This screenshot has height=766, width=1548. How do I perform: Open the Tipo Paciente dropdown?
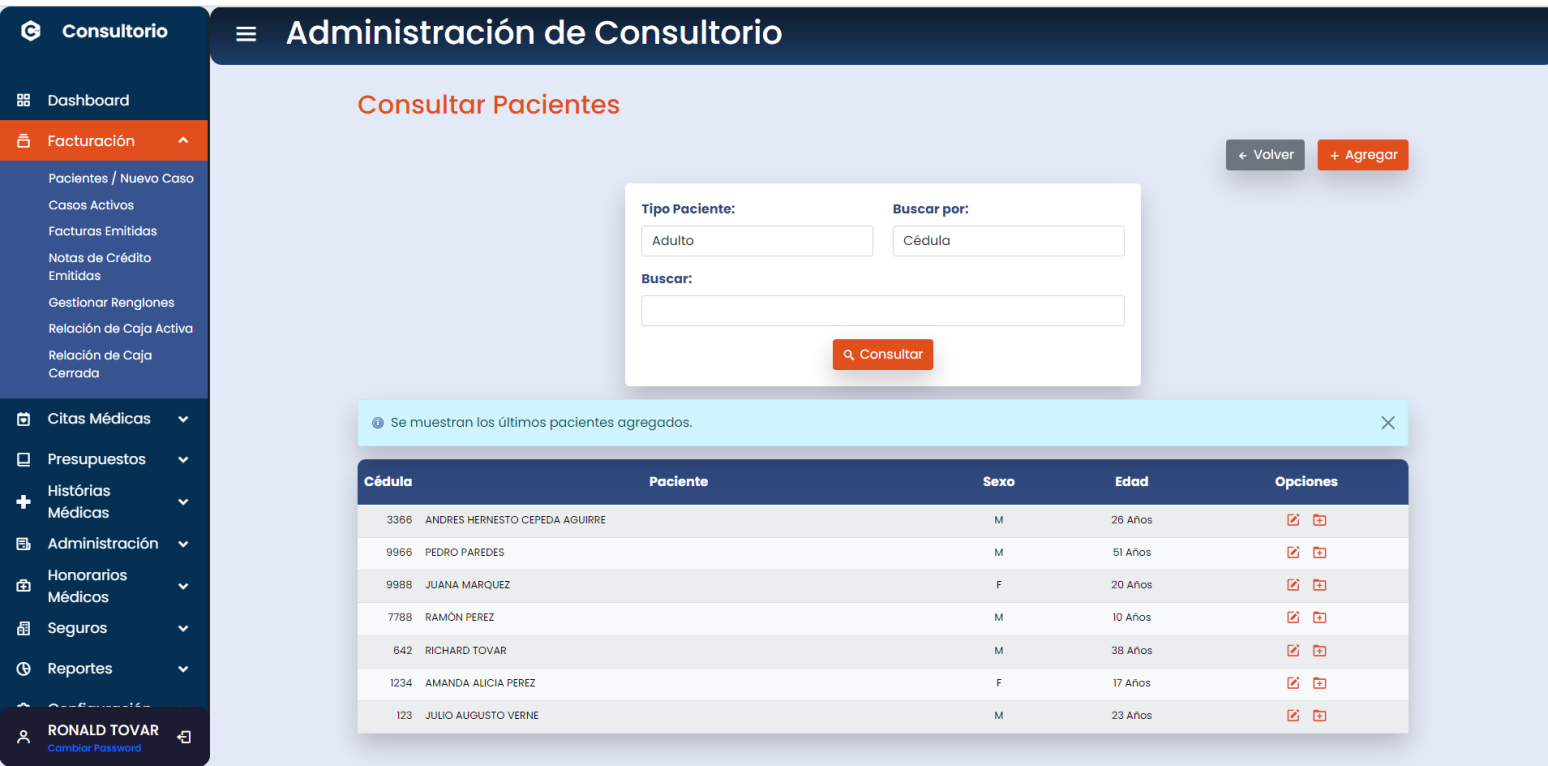click(x=756, y=241)
